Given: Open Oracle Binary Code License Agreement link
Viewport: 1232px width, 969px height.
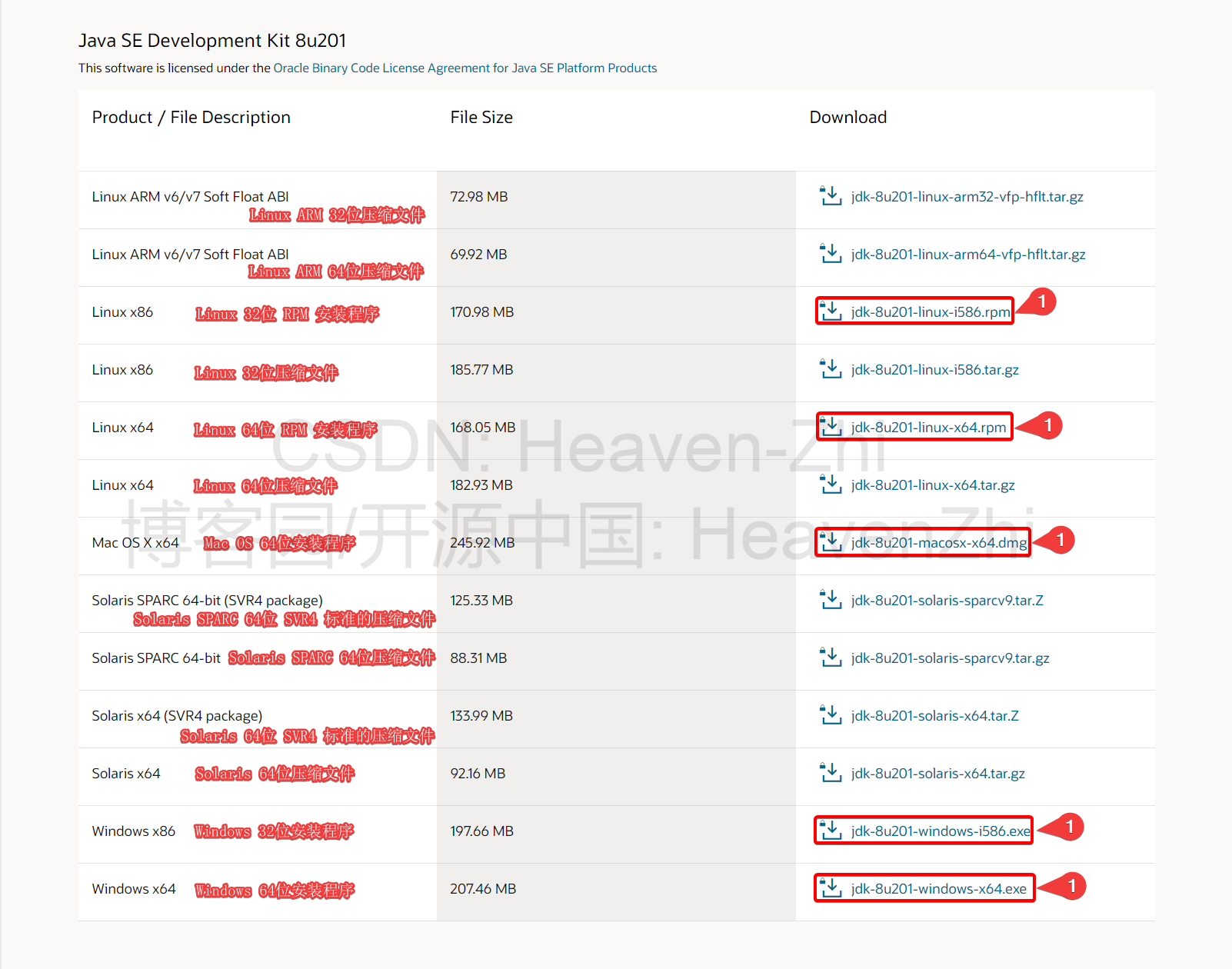Looking at the screenshot, I should [x=465, y=68].
